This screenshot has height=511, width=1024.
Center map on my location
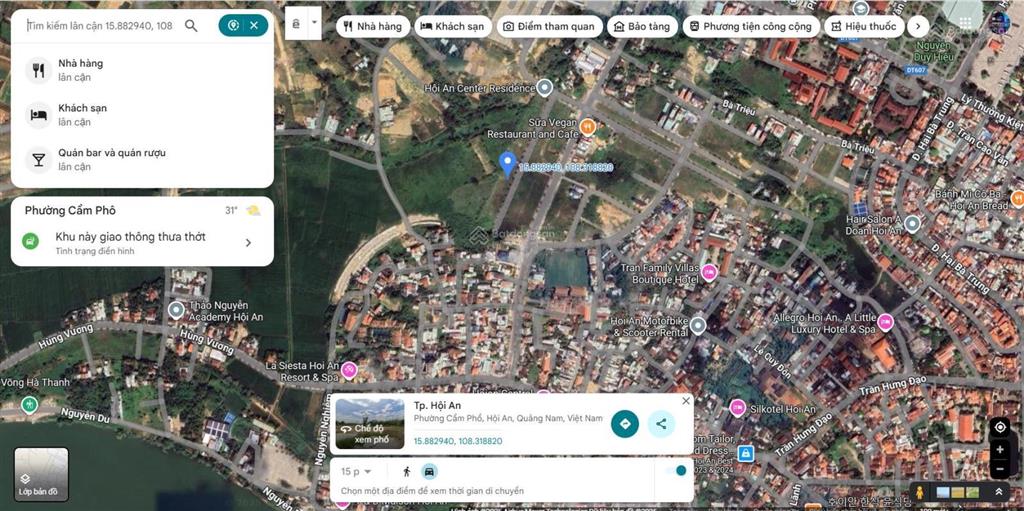pos(999,427)
